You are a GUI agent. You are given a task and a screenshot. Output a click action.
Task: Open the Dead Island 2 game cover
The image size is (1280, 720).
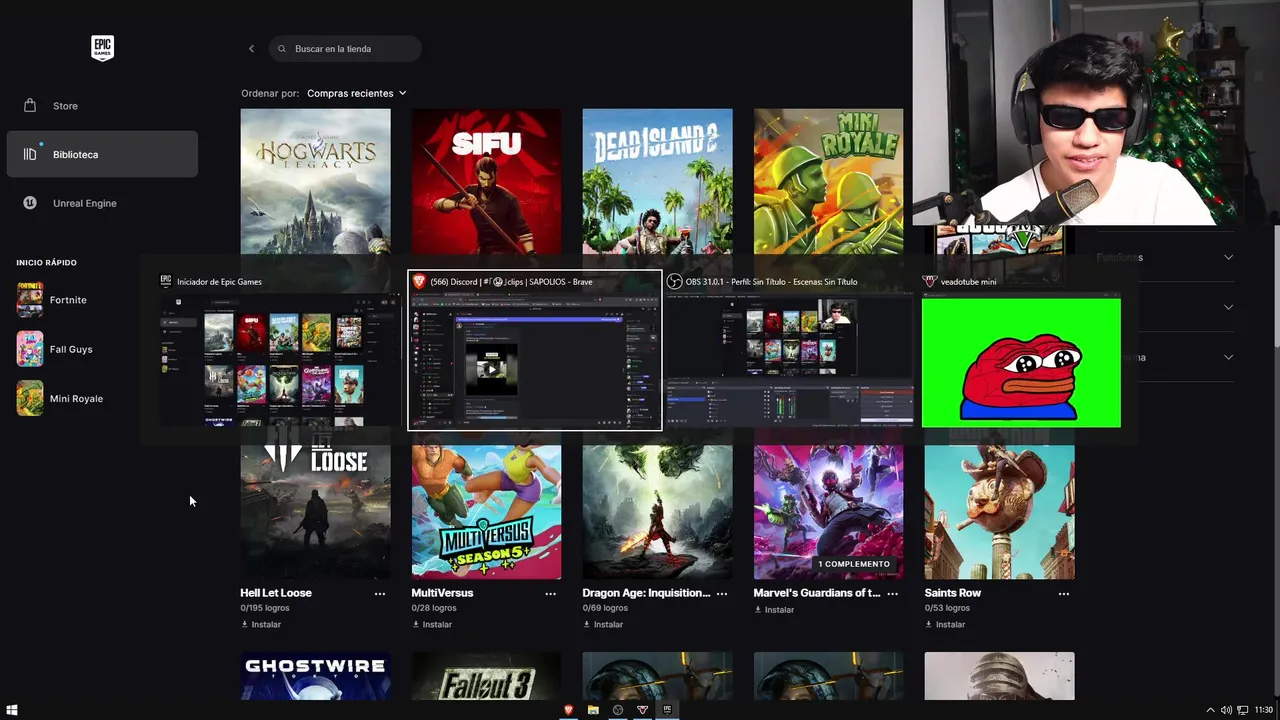click(657, 182)
